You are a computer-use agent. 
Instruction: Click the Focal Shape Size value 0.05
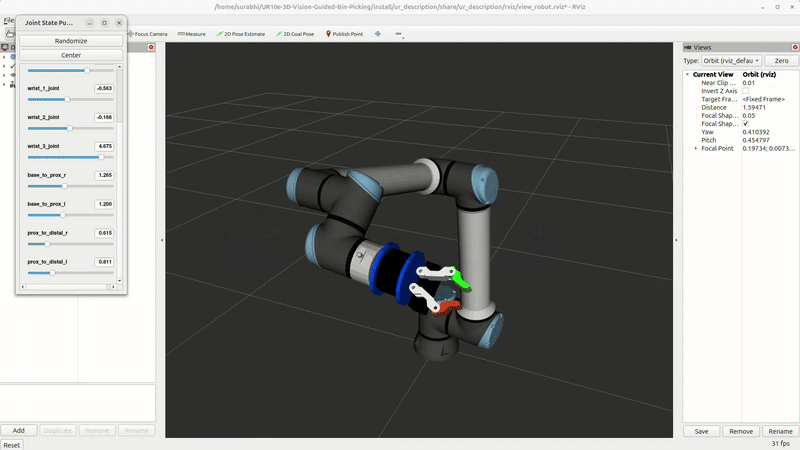coord(748,115)
